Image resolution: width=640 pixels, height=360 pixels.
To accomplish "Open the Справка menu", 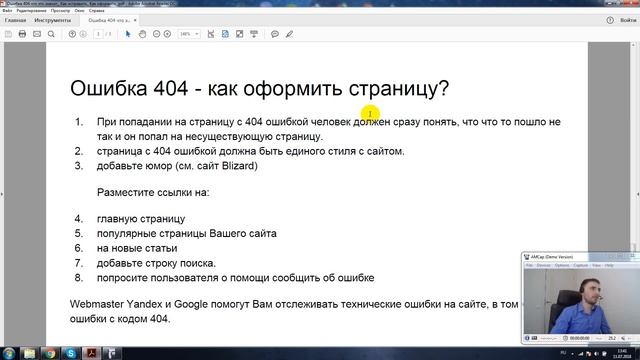I will (x=97, y=11).
